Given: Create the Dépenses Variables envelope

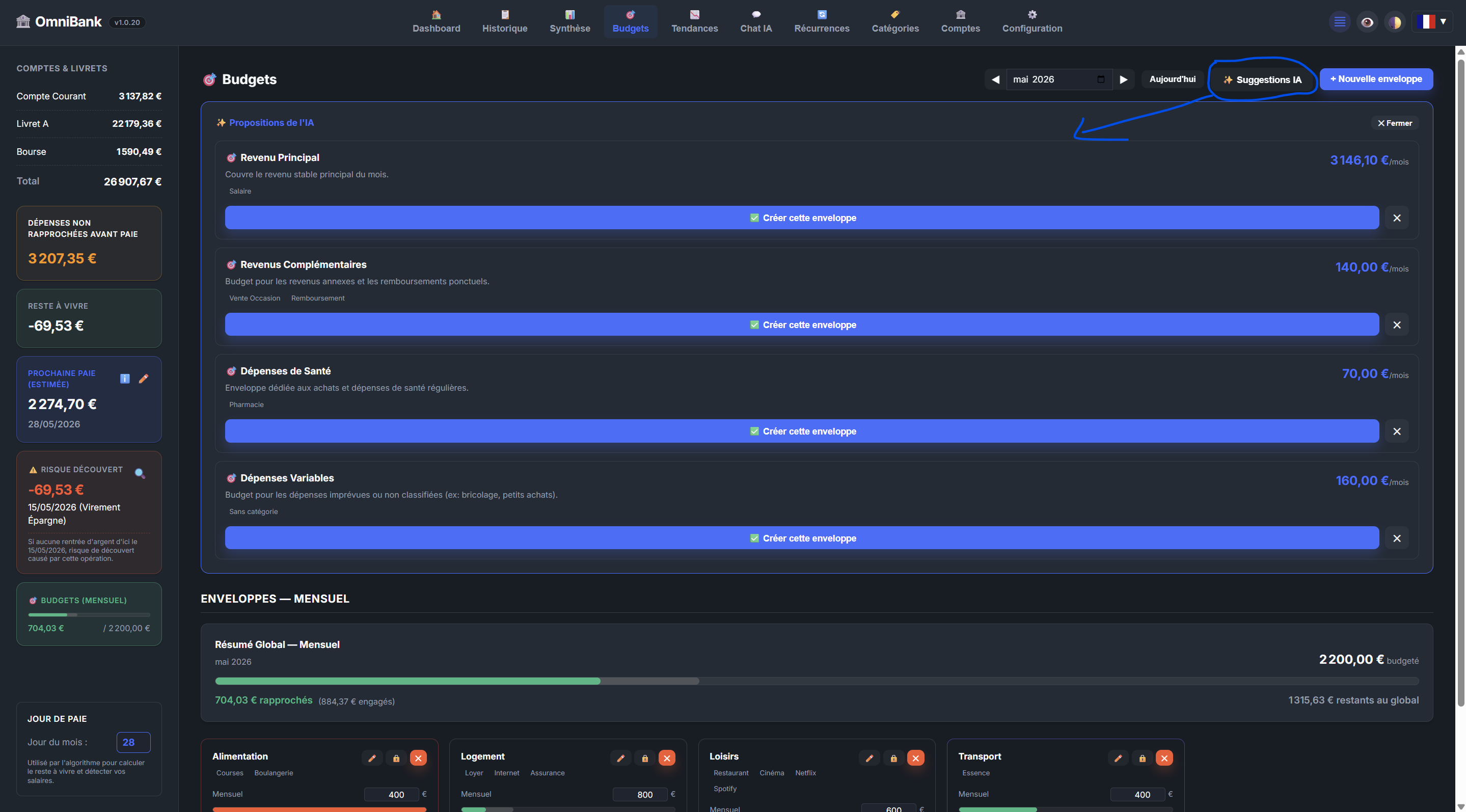Looking at the screenshot, I should (802, 538).
